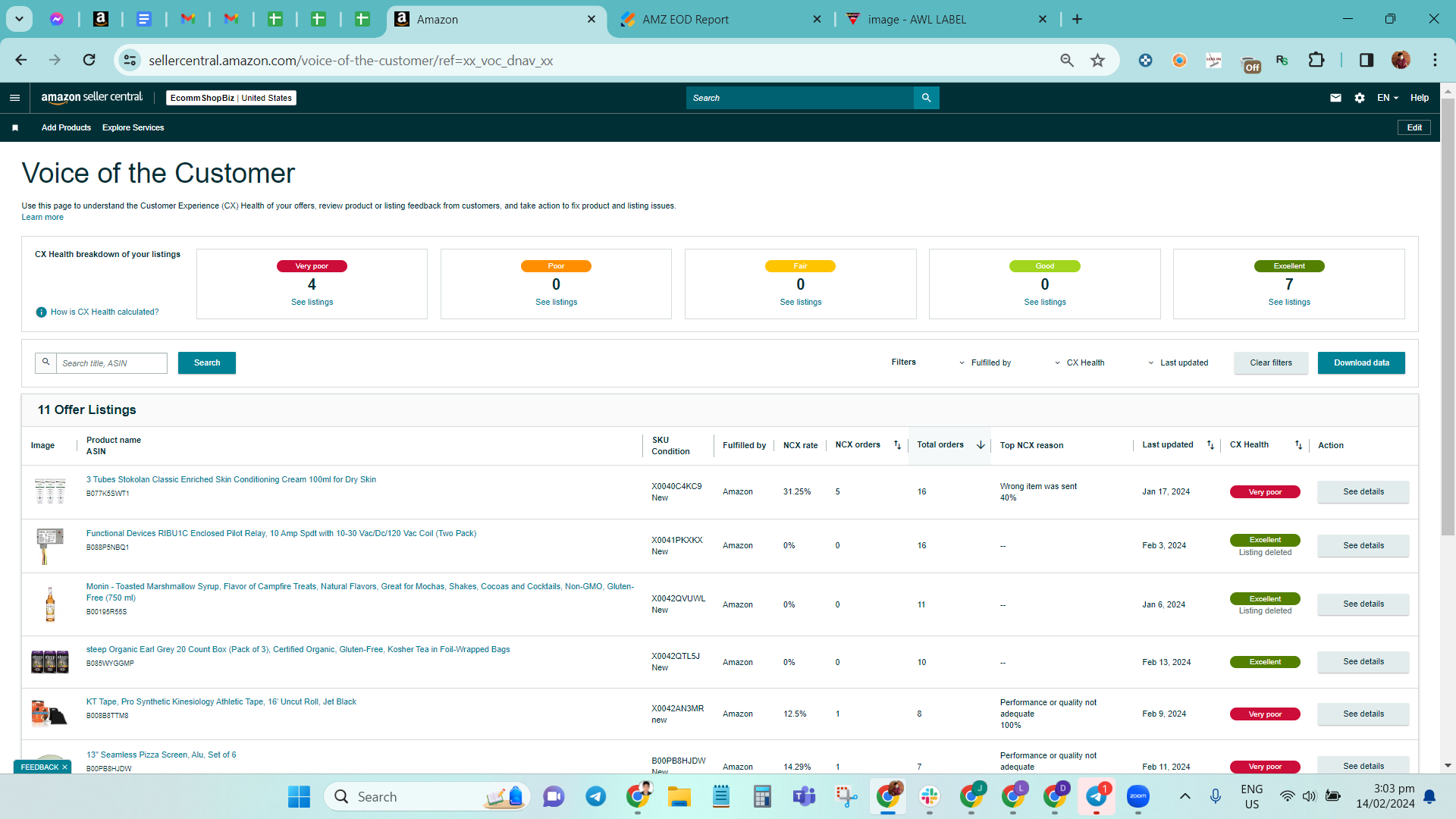Toggle the Chrome side panel icon
The width and height of the screenshot is (1456, 819).
coord(1366,60)
